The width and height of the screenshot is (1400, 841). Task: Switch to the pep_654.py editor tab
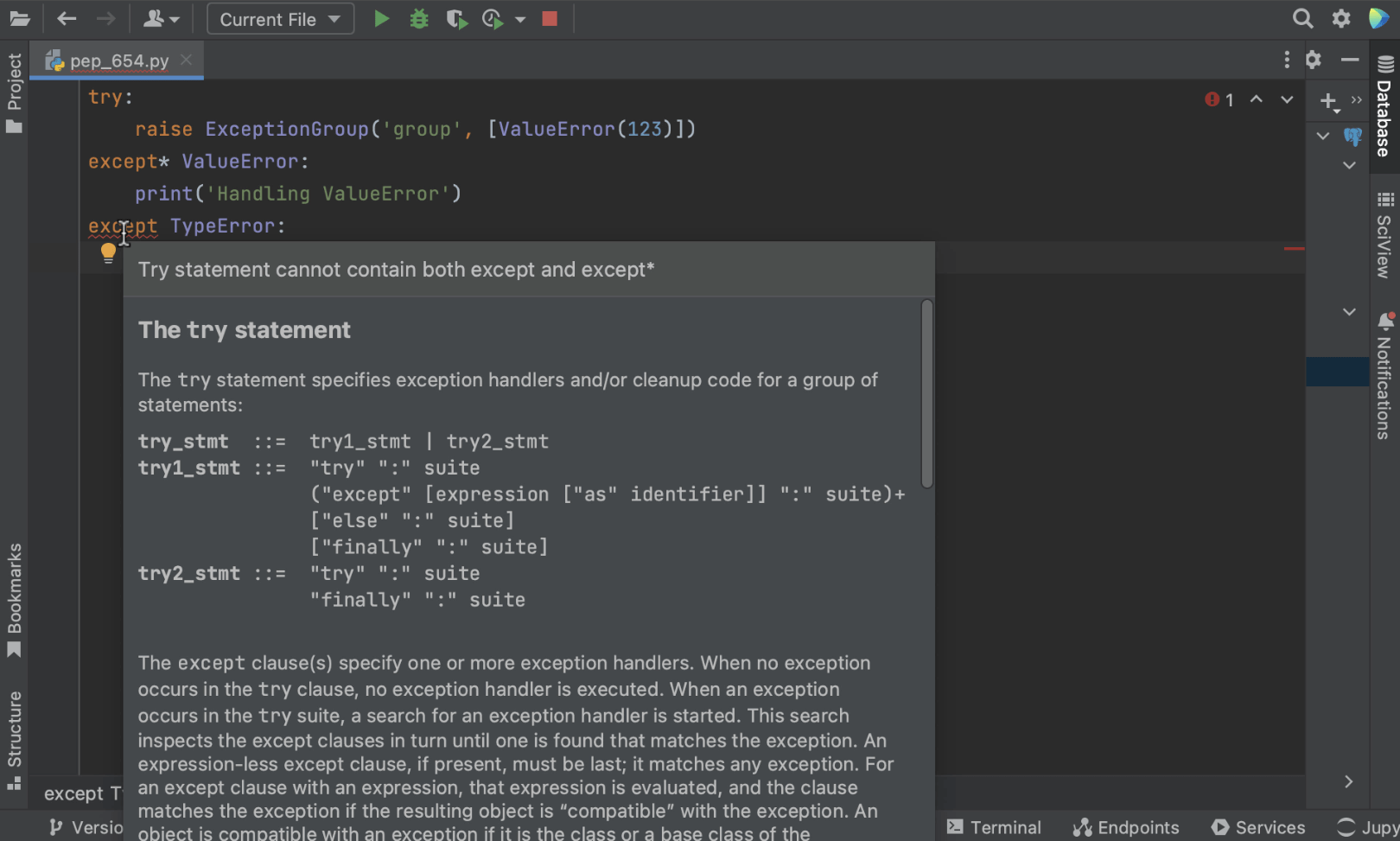[118, 61]
